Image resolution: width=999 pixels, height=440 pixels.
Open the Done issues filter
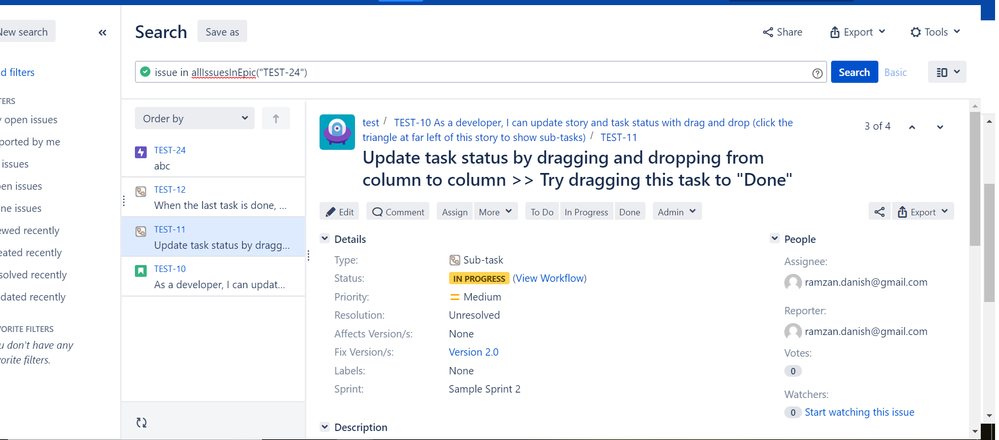tap(20, 208)
